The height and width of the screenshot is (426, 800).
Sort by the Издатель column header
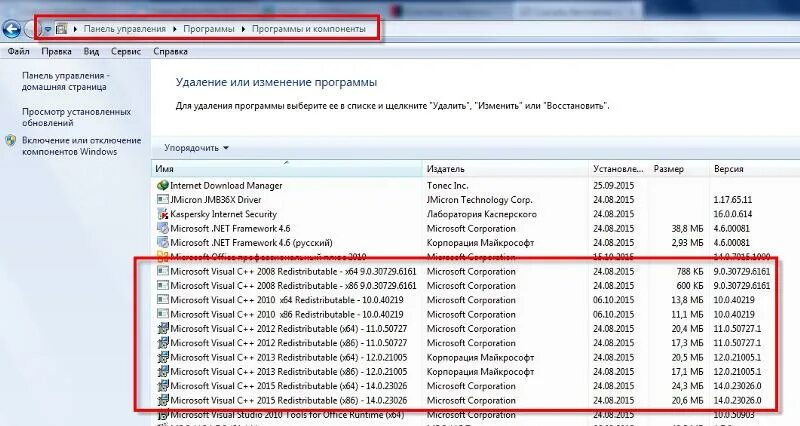pyautogui.click(x=505, y=168)
